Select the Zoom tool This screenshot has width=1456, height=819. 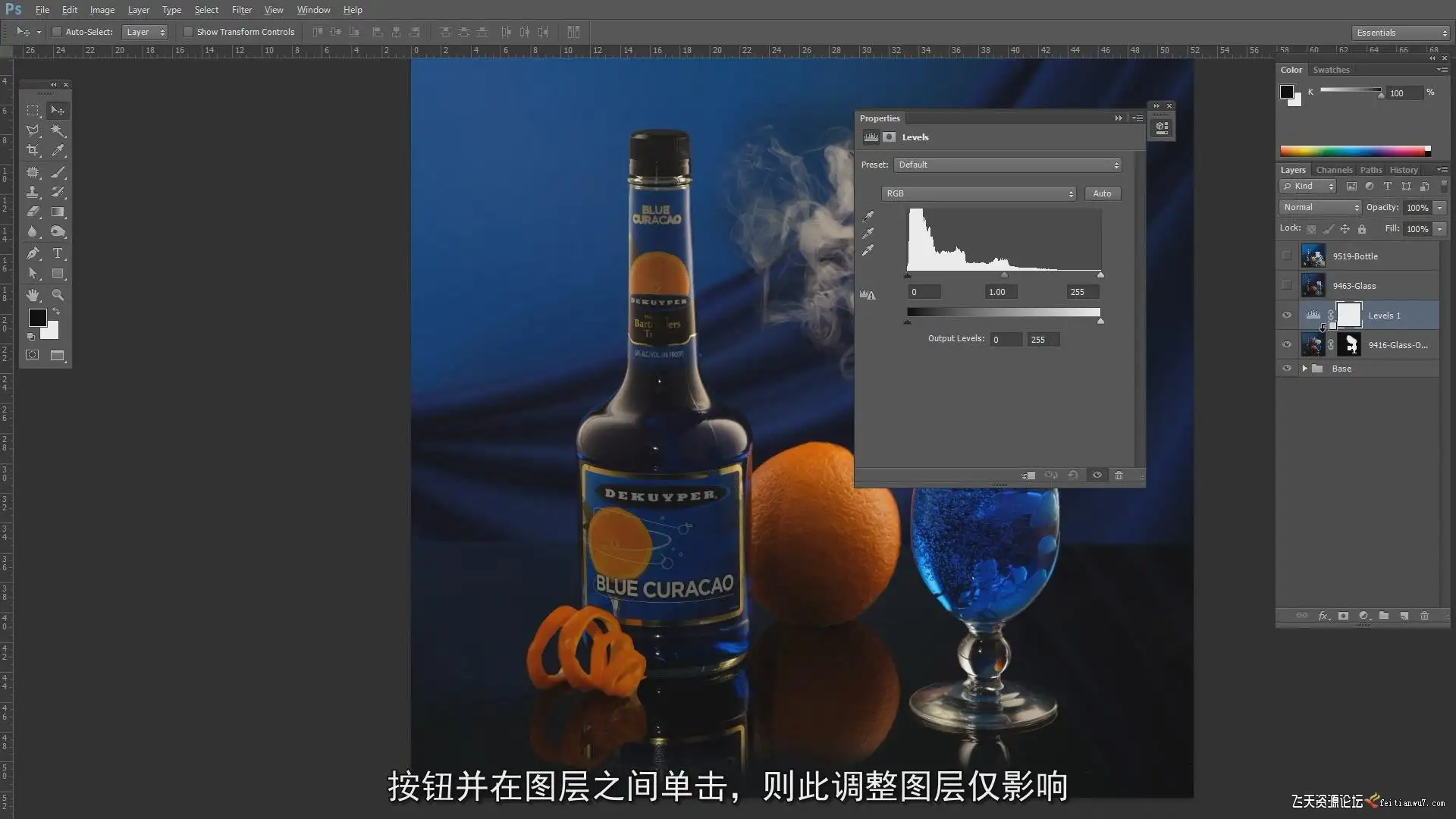tap(58, 295)
